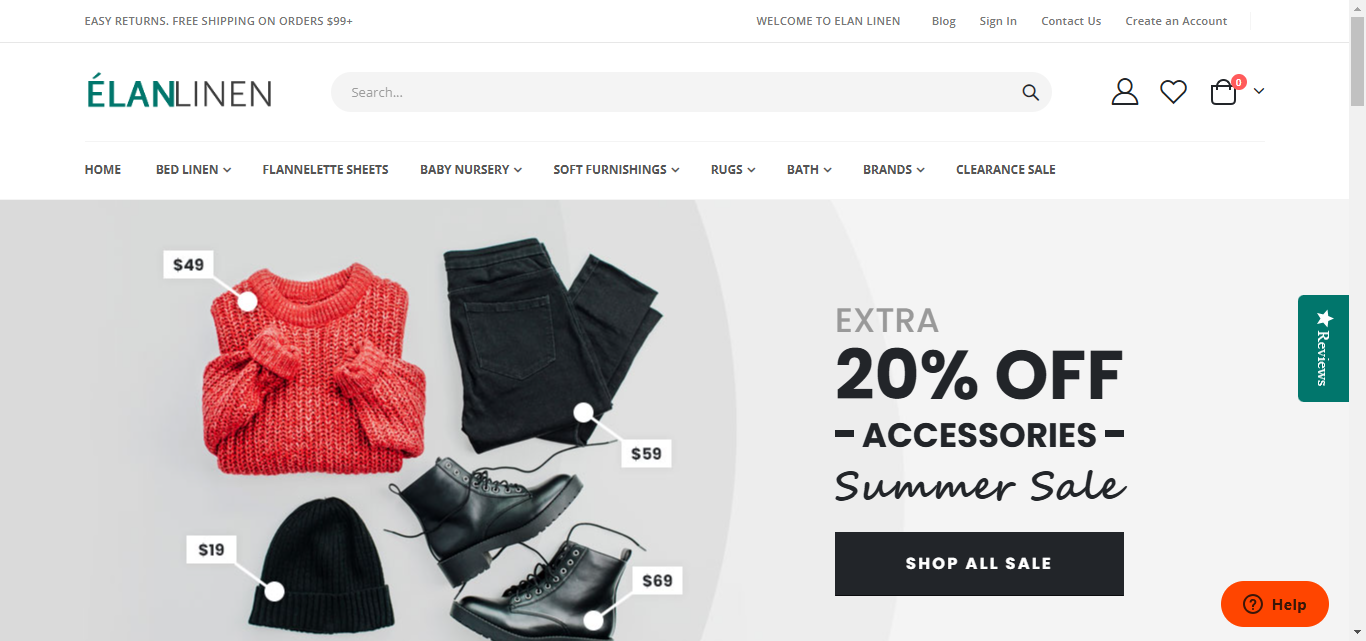The width and height of the screenshot is (1366, 641).
Task: Click the Shop All Sale button
Action: tap(979, 564)
